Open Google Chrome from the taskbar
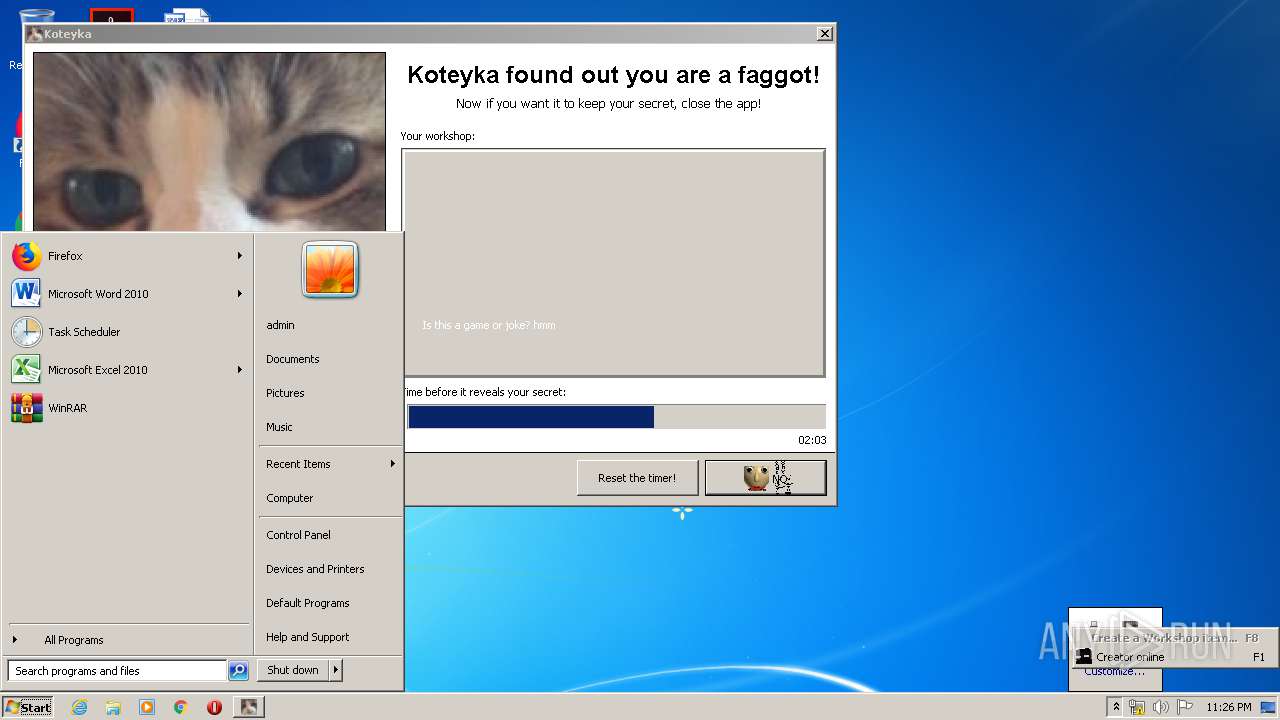 click(181, 707)
